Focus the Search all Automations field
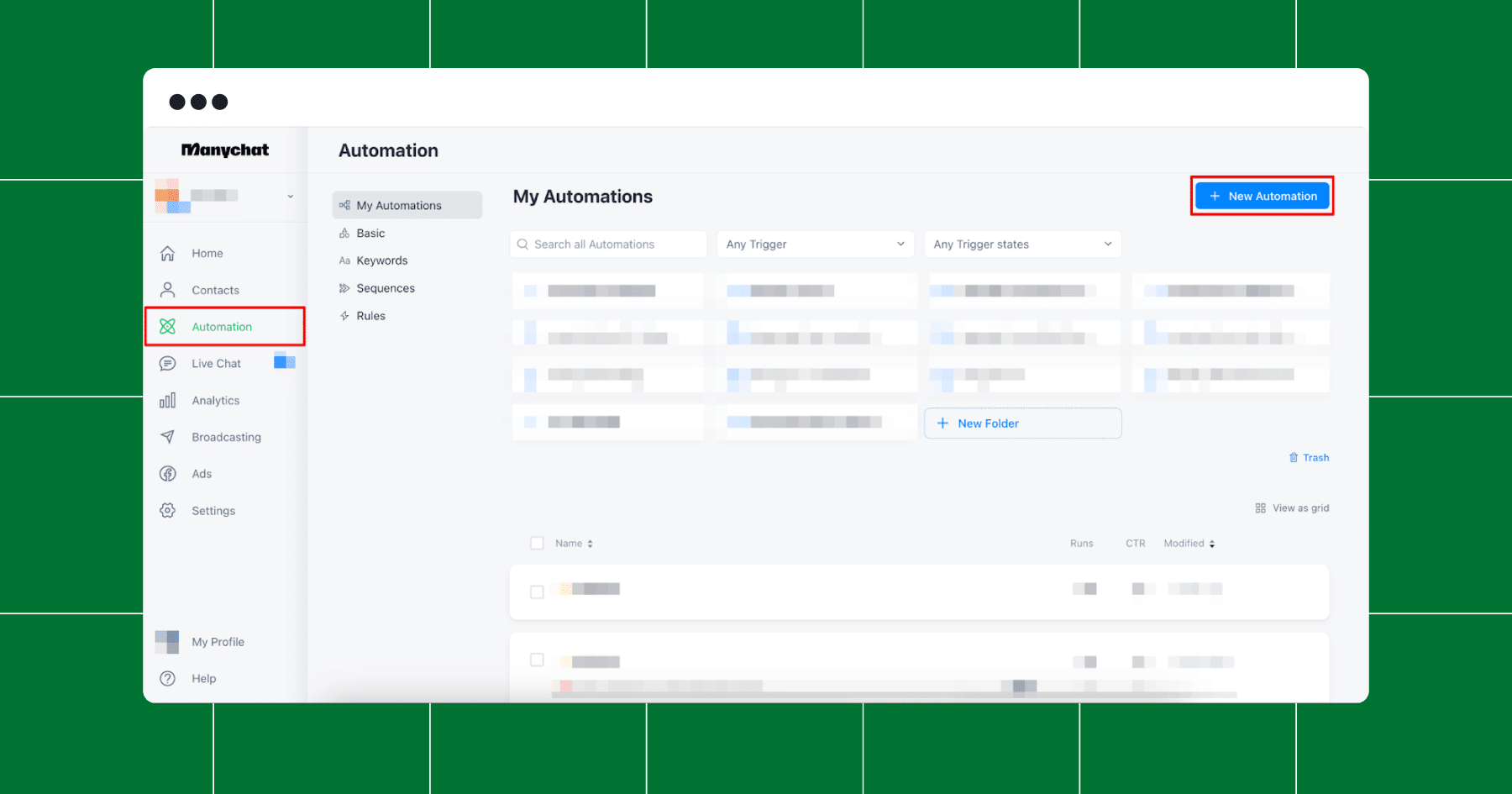 coord(608,245)
